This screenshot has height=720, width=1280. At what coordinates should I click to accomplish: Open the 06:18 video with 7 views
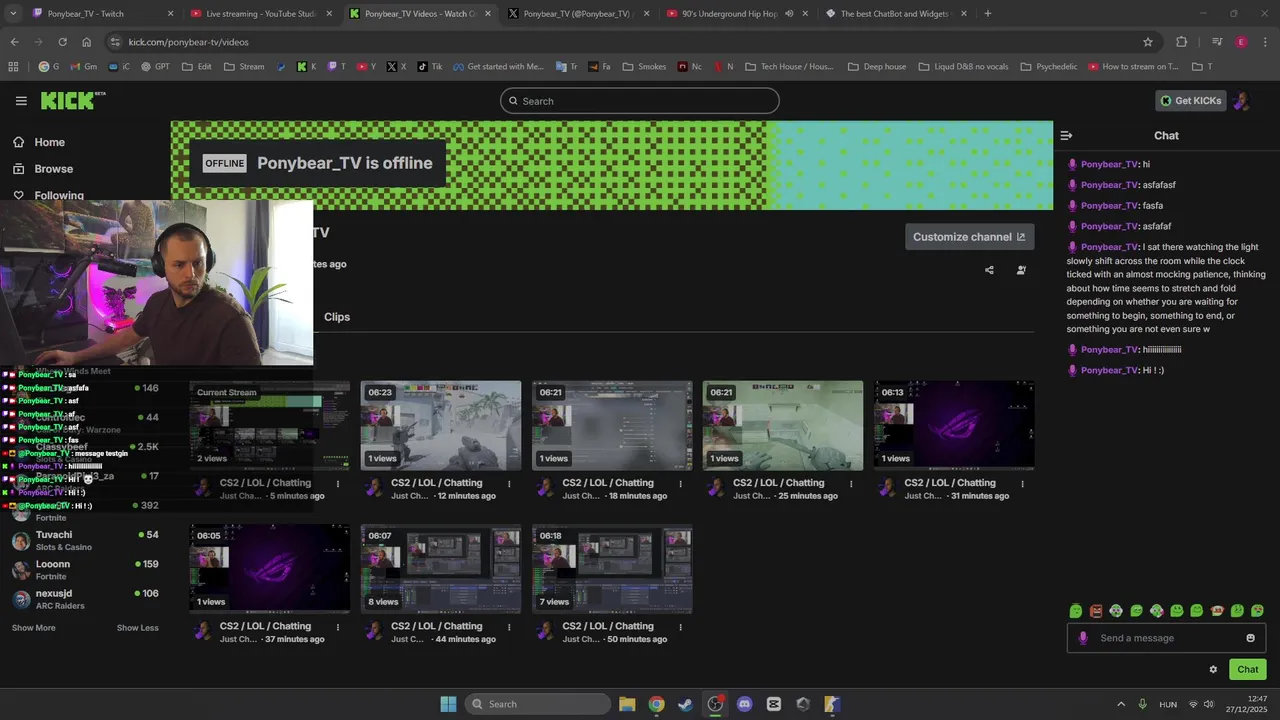tap(612, 568)
